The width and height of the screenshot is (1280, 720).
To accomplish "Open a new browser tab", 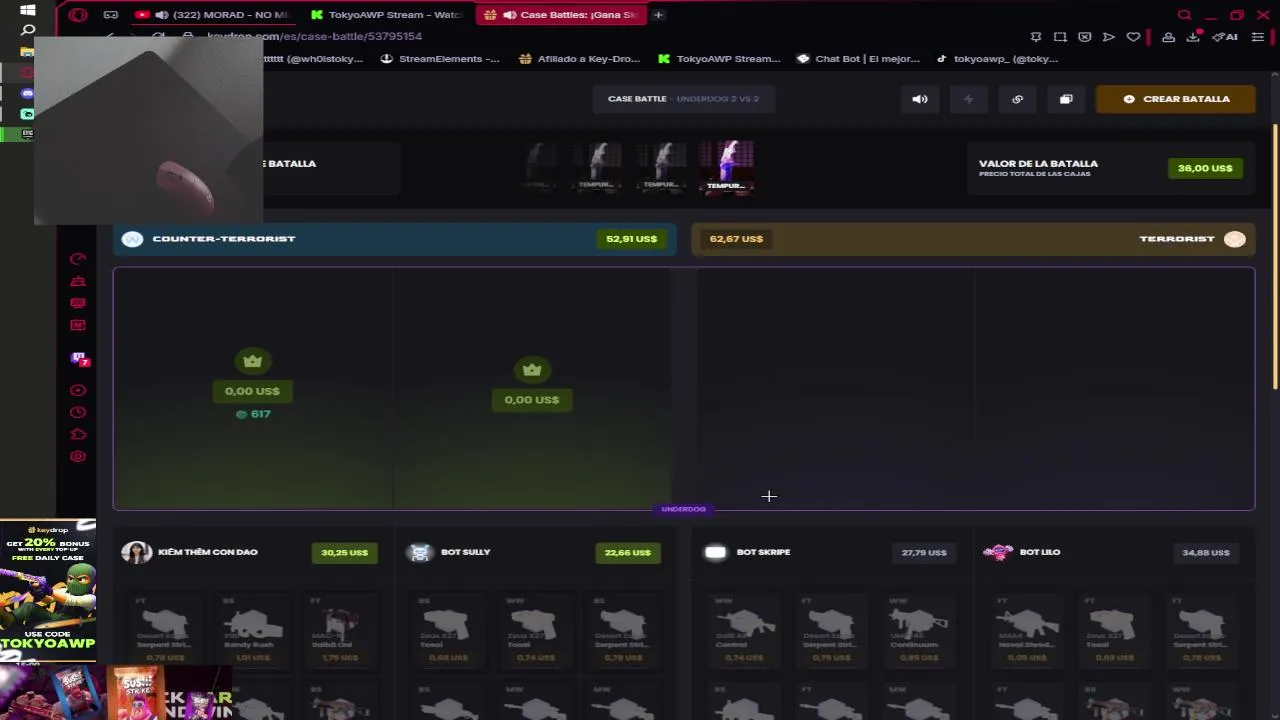I will pyautogui.click(x=658, y=15).
